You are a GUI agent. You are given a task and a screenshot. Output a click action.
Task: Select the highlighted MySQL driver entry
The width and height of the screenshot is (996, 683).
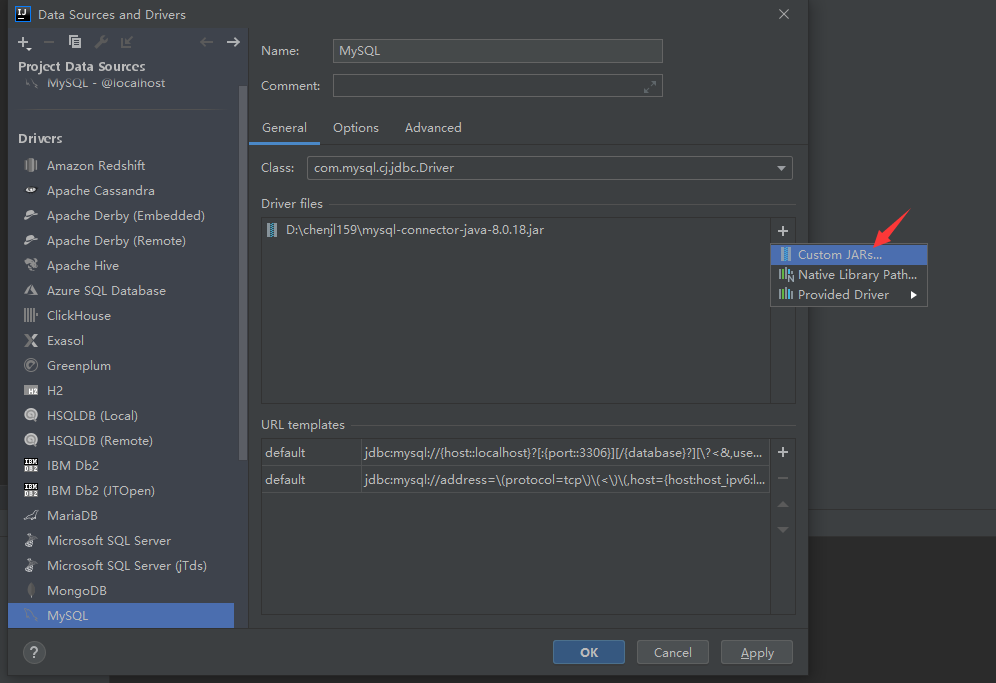[121, 615]
